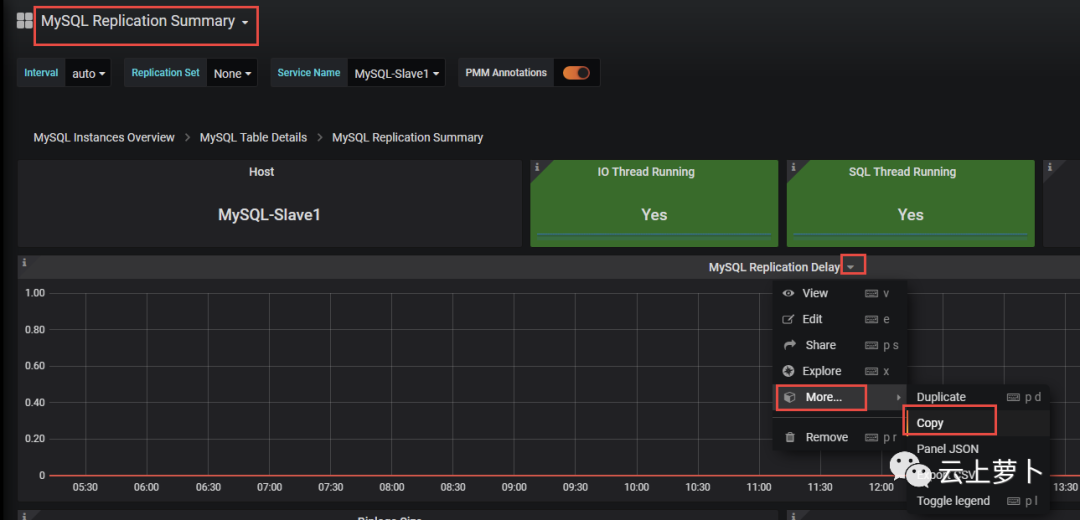1080x520 pixels.
Task: Click the MySQL Replication Delay panel title text
Action: point(774,267)
